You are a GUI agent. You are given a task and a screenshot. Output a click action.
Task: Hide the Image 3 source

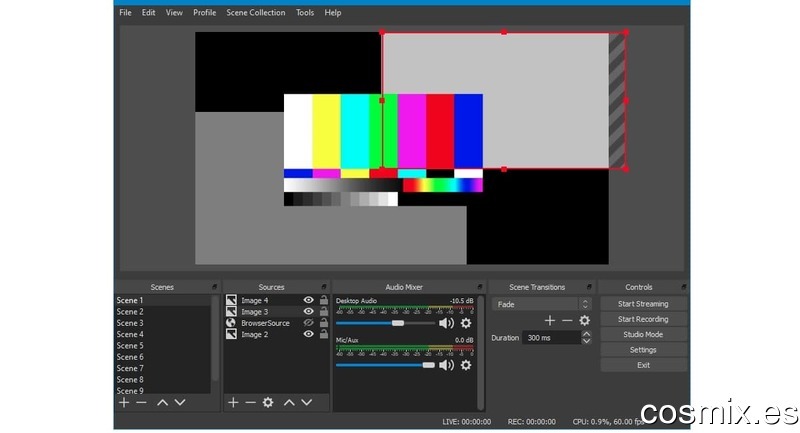click(309, 311)
